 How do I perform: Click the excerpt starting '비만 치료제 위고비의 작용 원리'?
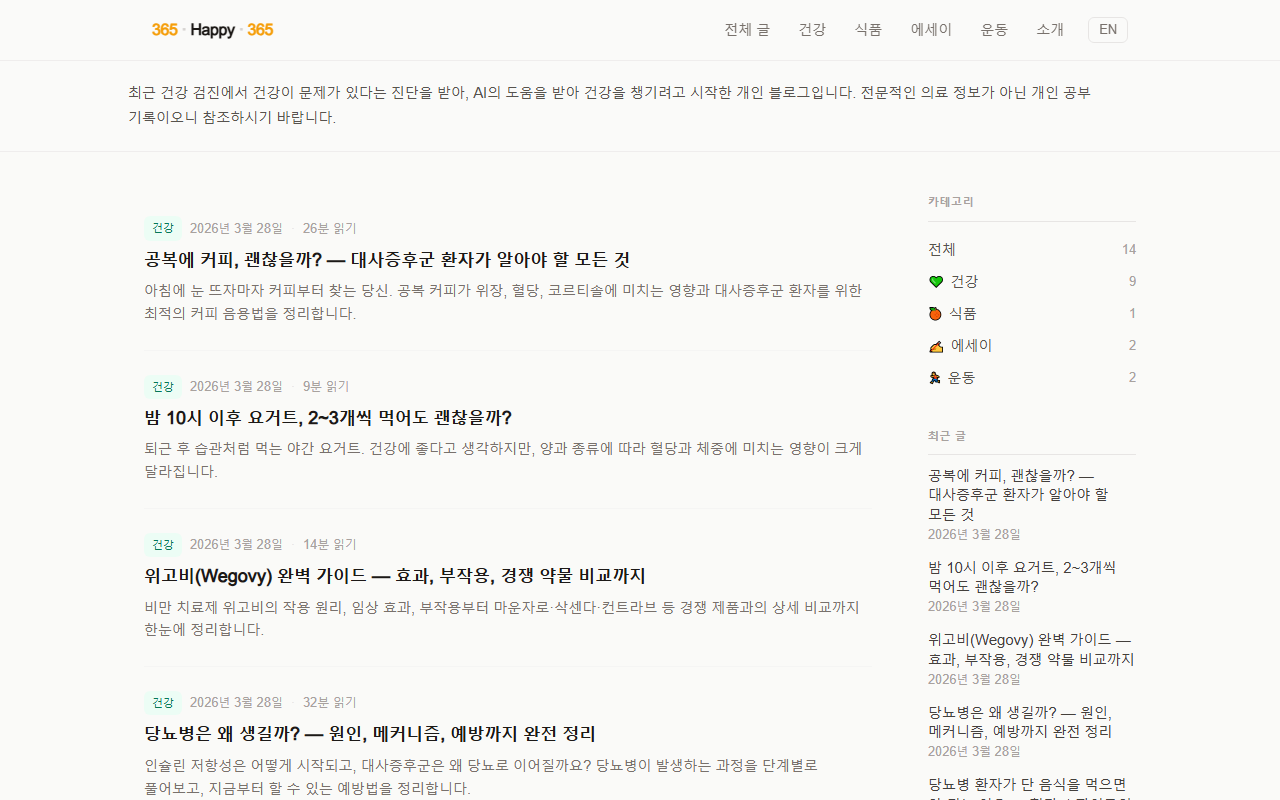click(502, 618)
